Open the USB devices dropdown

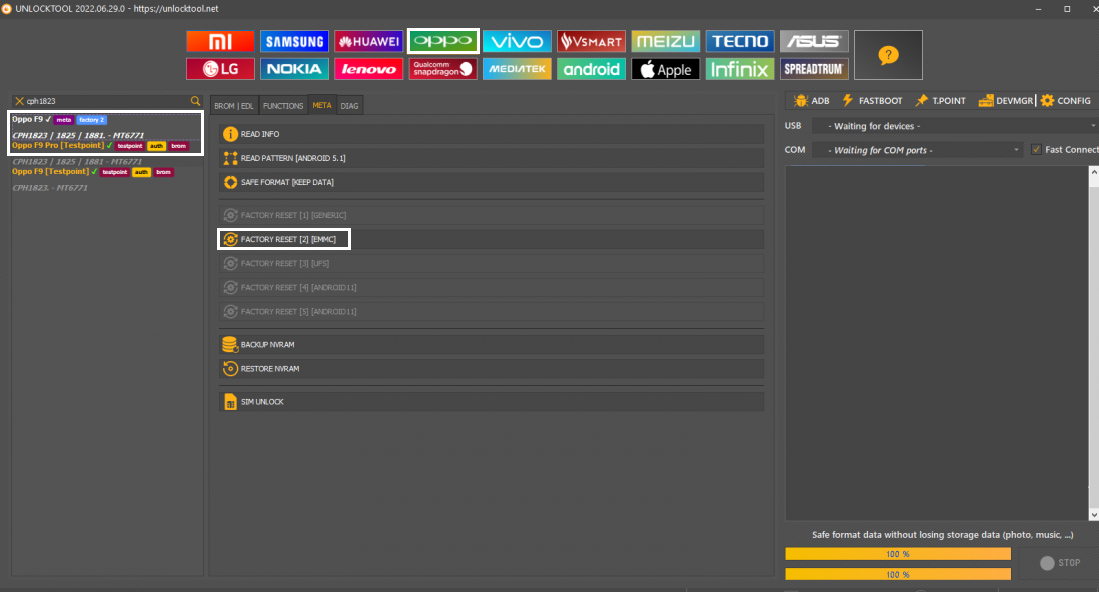[x=955, y=126]
